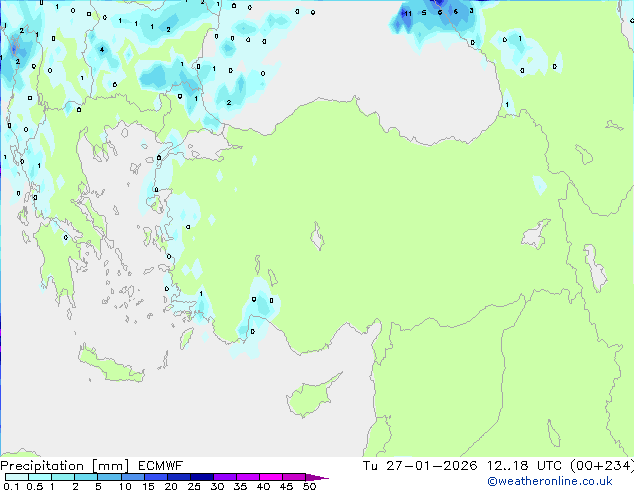Image resolution: width=634 pixels, height=490 pixels.
Task: Click the forecast date 'Tu 27-01-2026'
Action: click(420, 466)
